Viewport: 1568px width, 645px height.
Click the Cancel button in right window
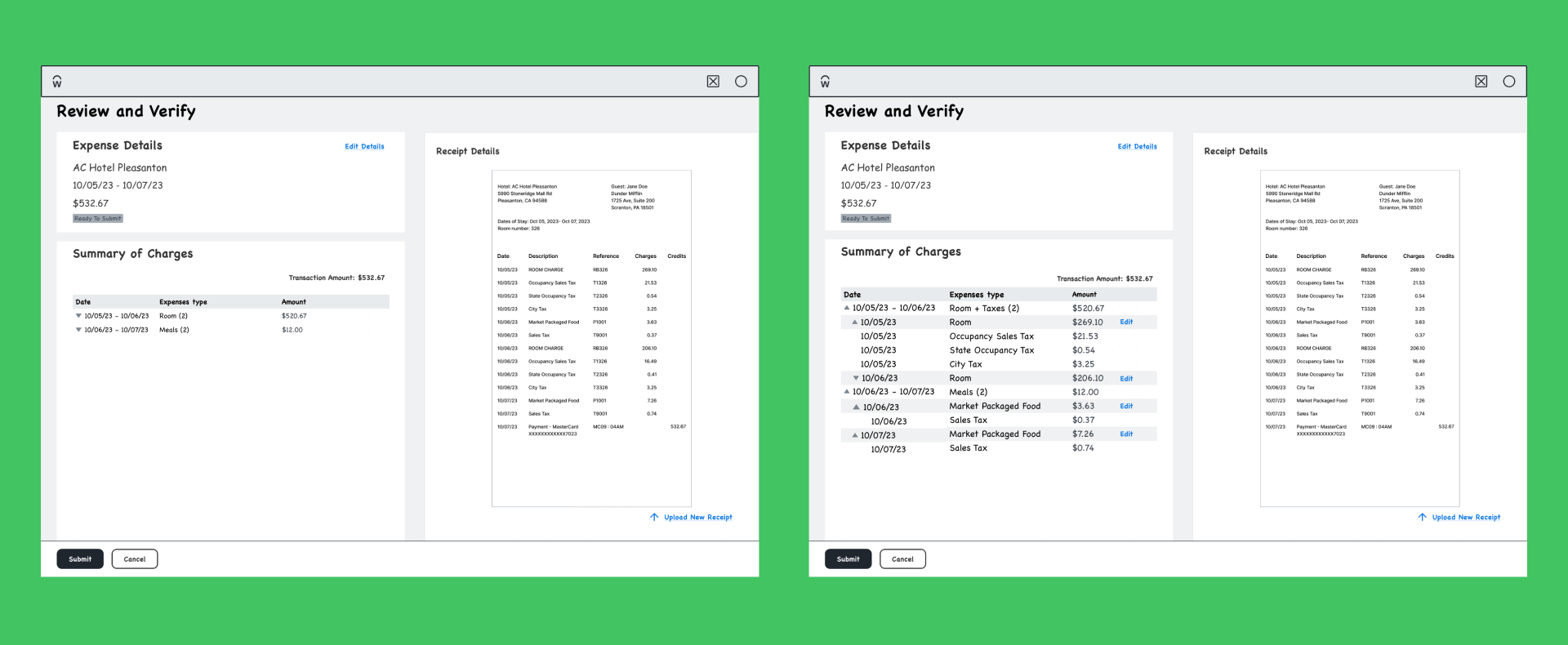902,559
